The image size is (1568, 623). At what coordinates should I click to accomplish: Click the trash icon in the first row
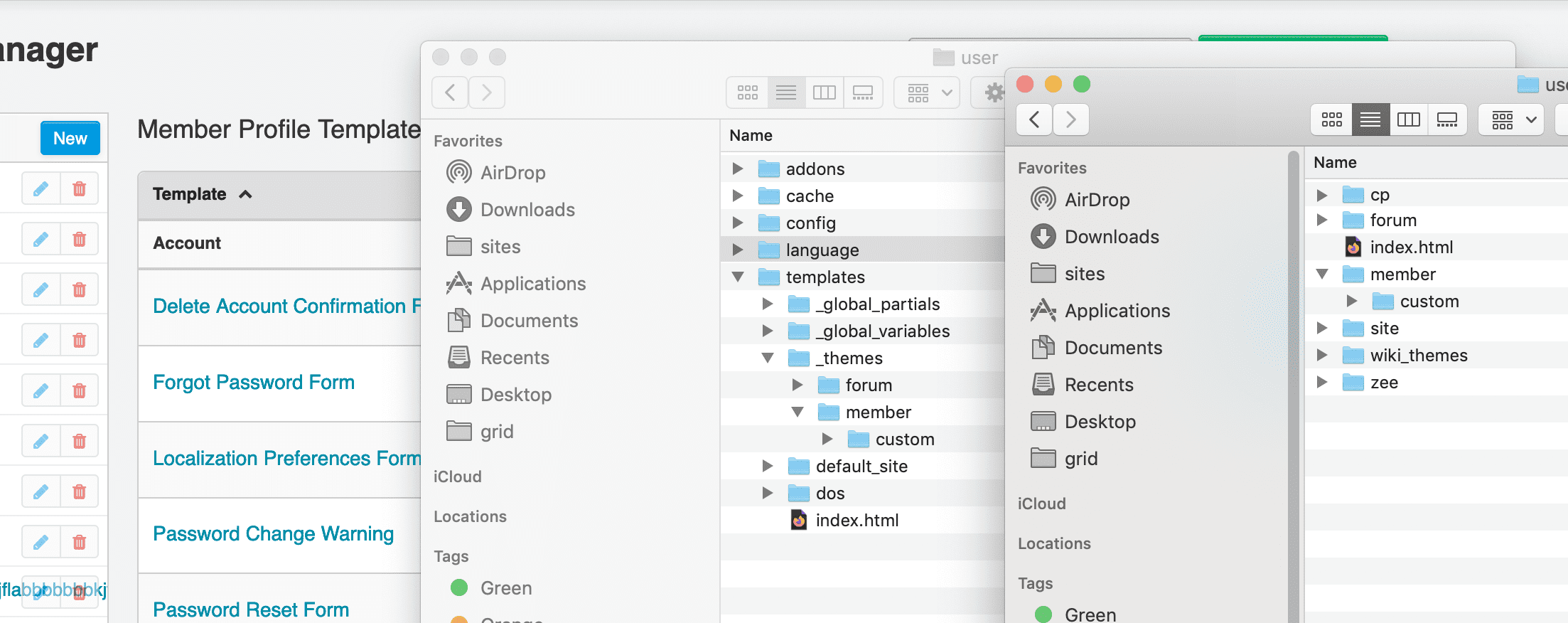pyautogui.click(x=80, y=188)
